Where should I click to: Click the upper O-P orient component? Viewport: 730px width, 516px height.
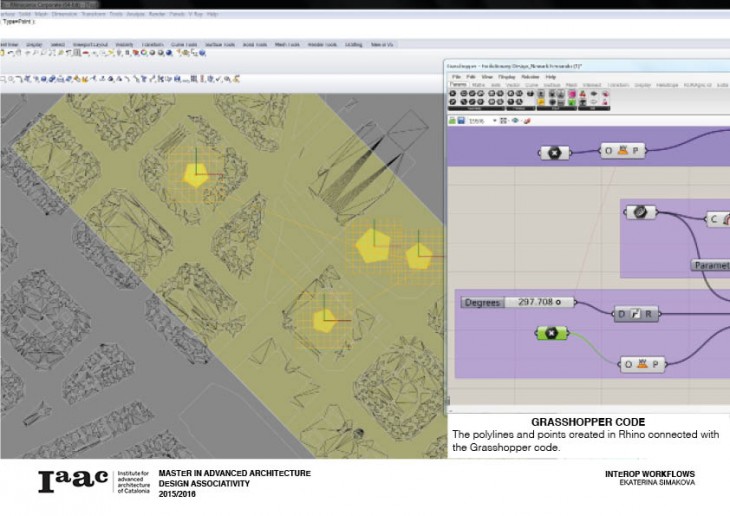click(x=623, y=151)
